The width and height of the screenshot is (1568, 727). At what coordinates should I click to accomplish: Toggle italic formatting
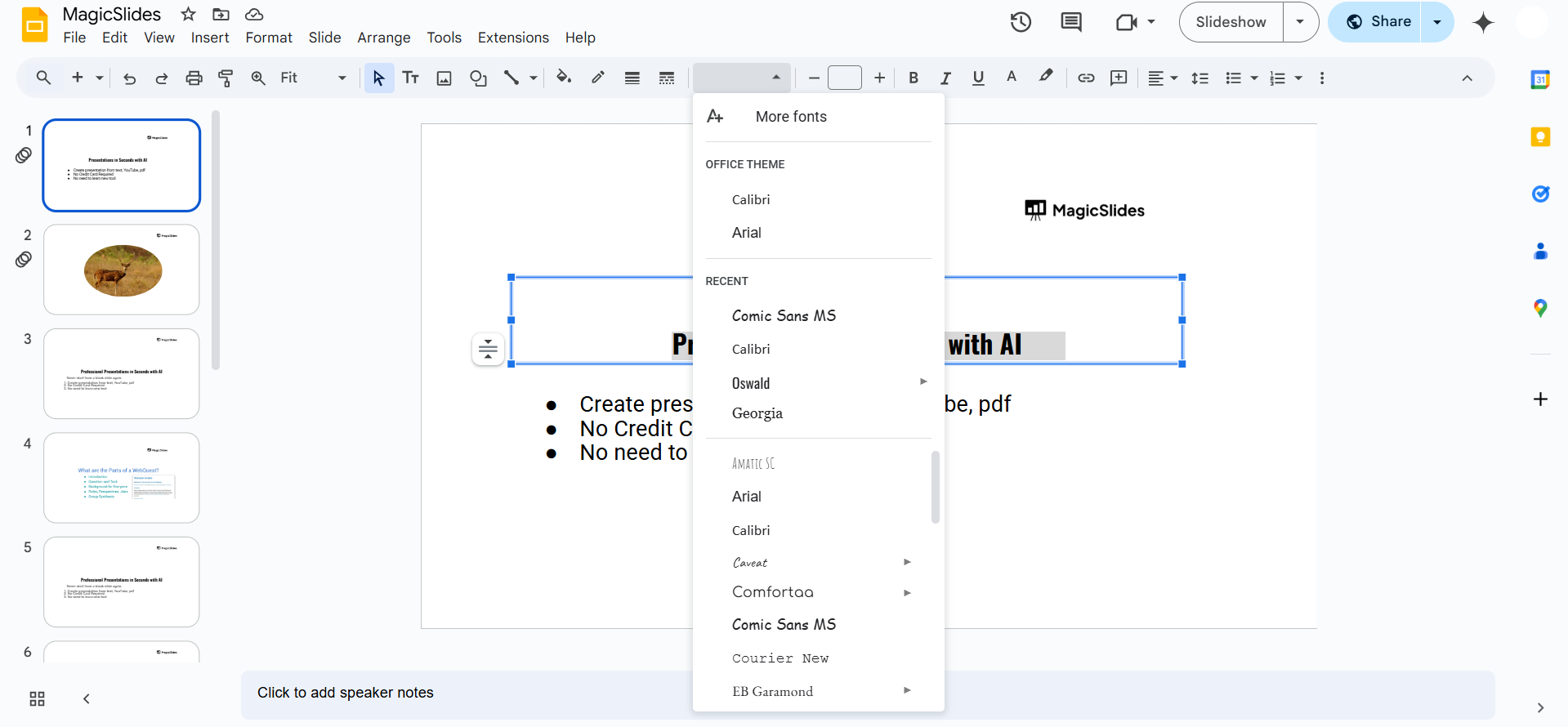[945, 78]
